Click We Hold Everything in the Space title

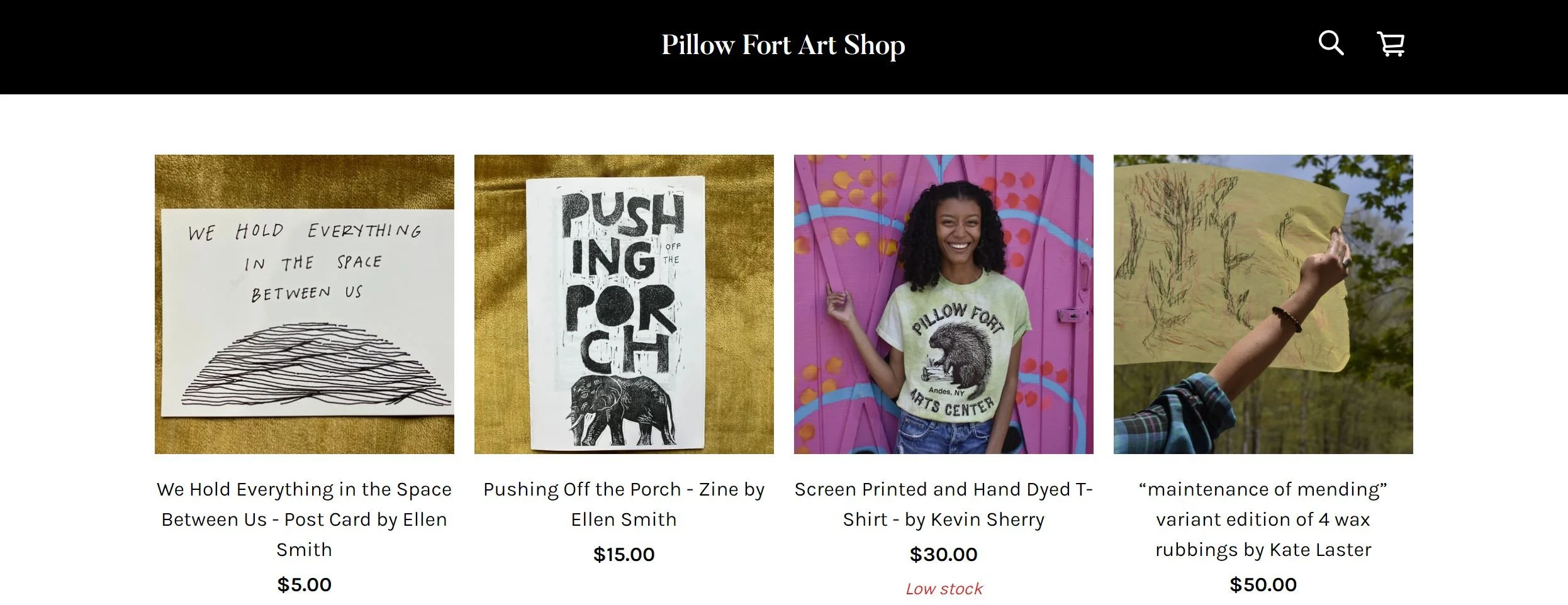(305, 519)
